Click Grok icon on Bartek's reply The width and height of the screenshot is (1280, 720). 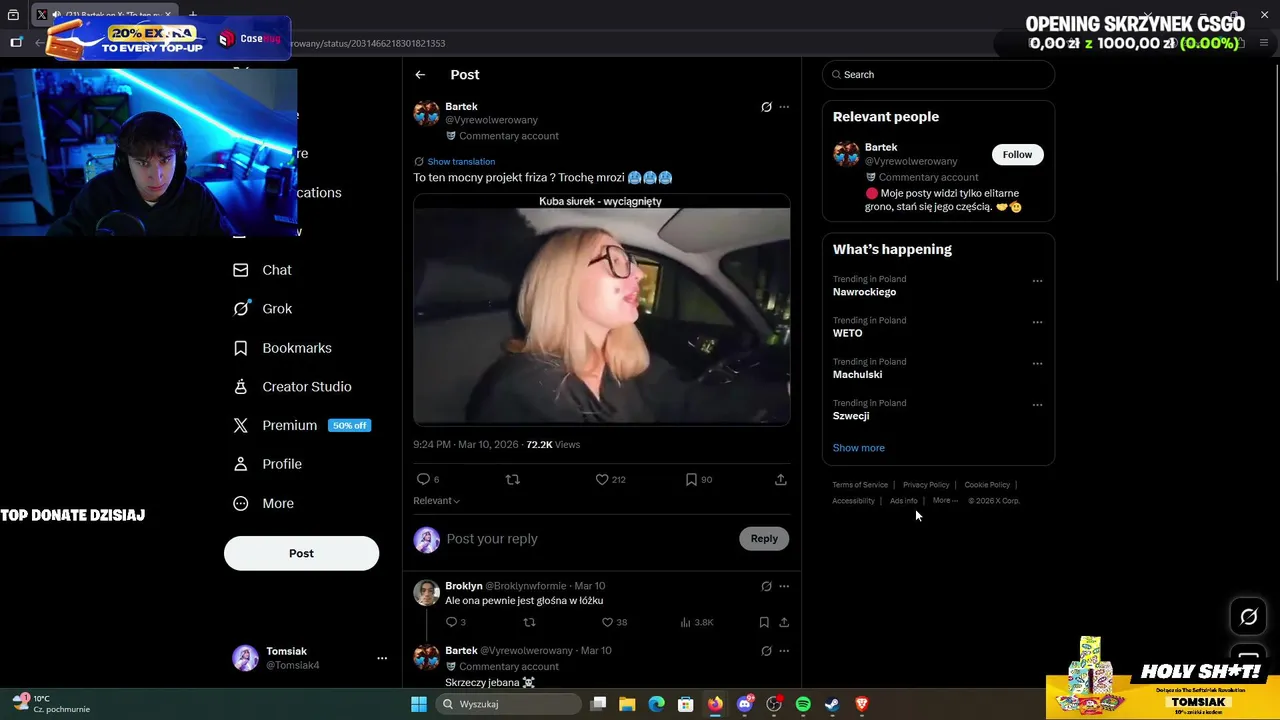point(766,651)
